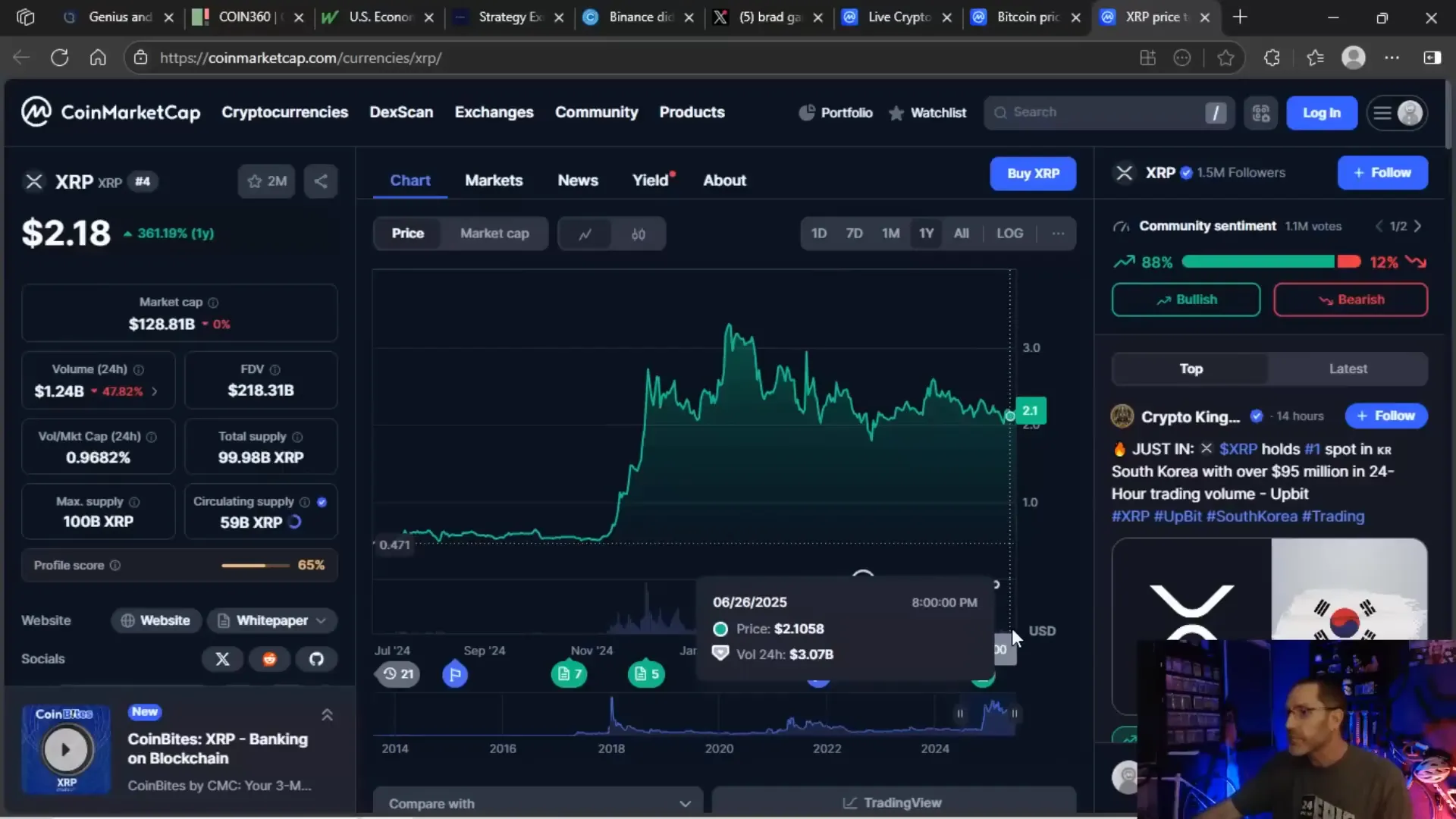Image resolution: width=1456 pixels, height=819 pixels.
Task: Open the XRP Website link
Action: [156, 621]
